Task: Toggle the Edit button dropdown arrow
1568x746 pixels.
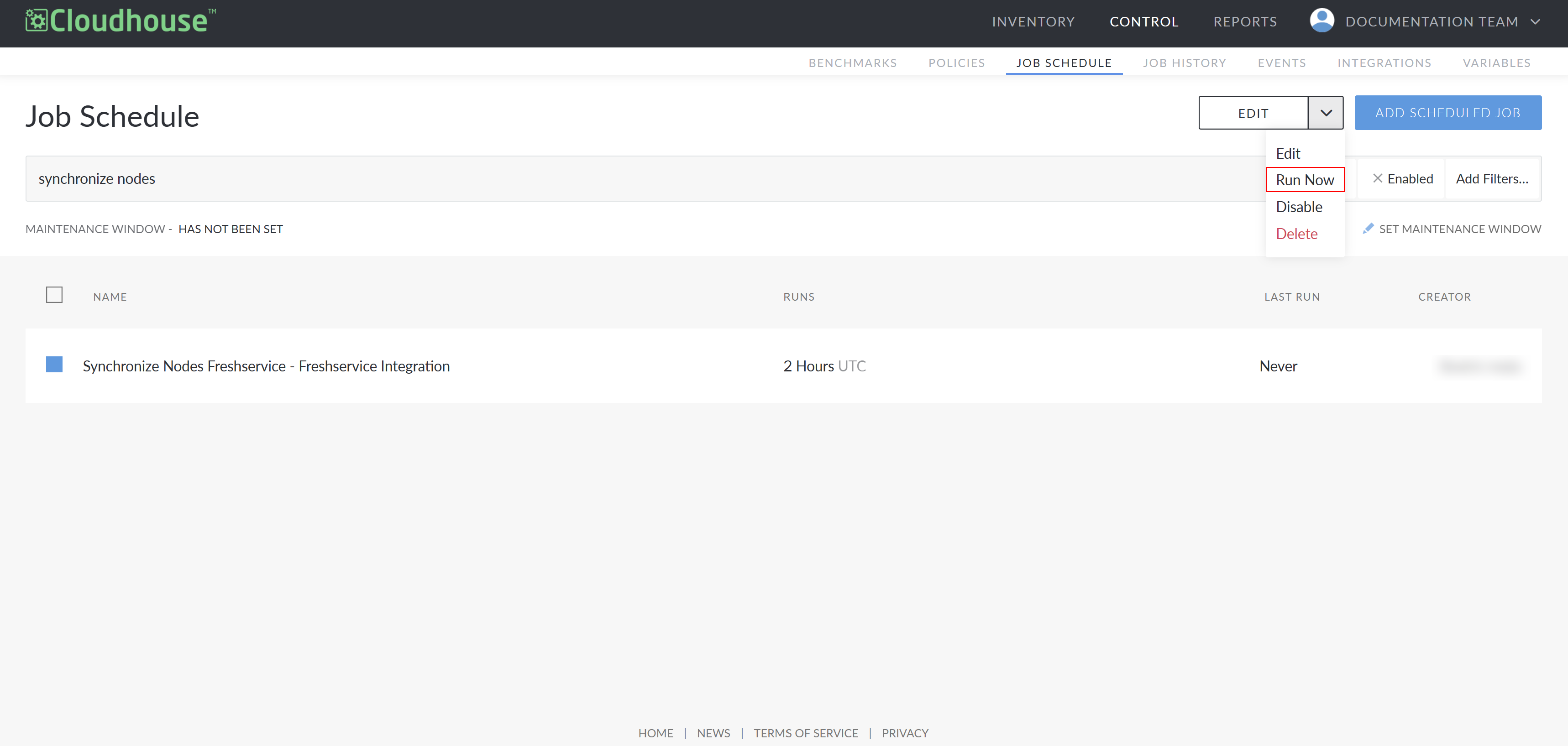Action: point(1326,113)
